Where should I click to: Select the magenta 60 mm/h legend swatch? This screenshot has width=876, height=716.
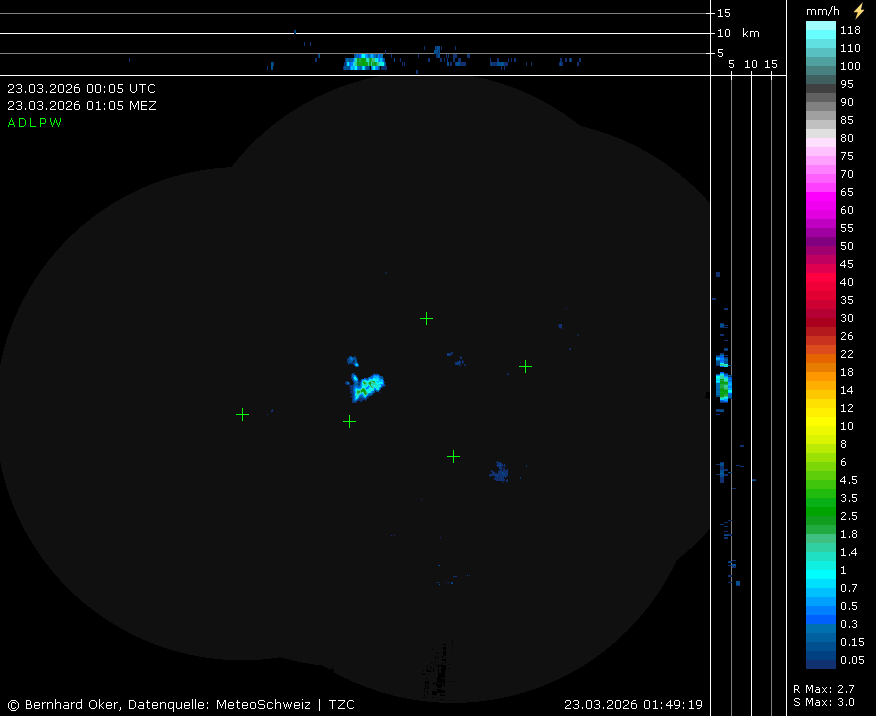[x=821, y=211]
